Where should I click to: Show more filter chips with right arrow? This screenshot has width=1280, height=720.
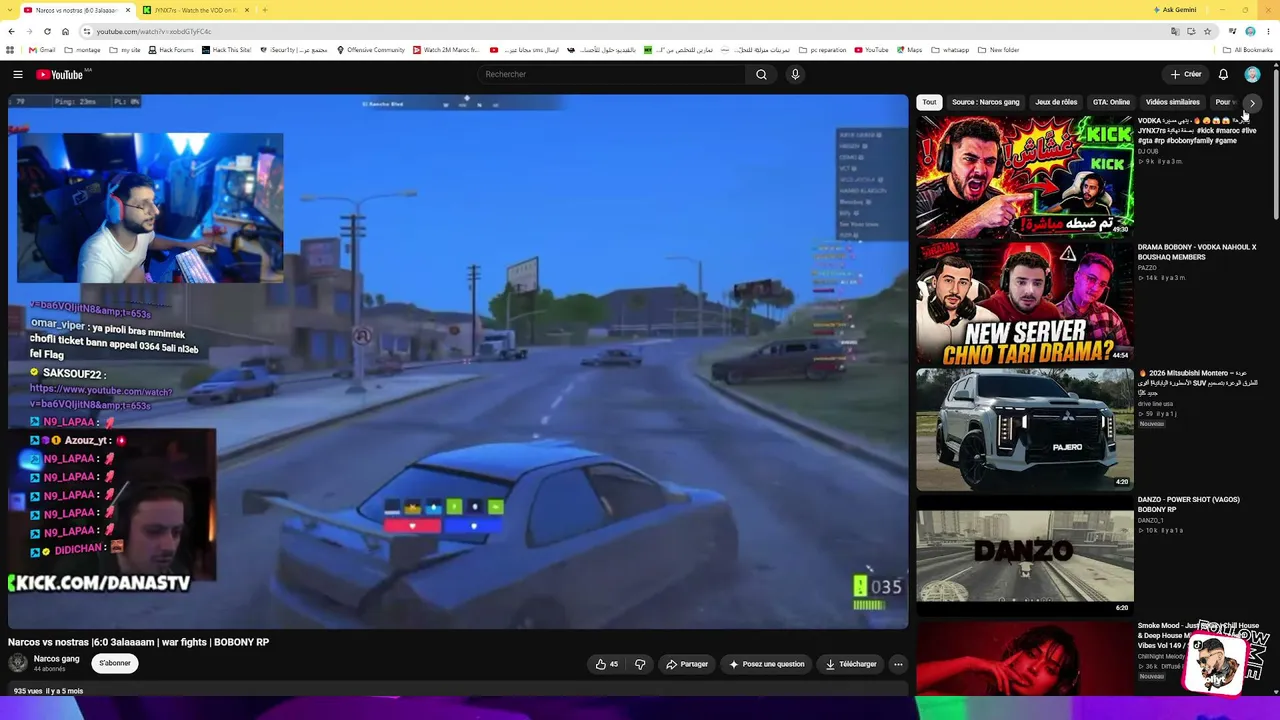(x=1252, y=103)
